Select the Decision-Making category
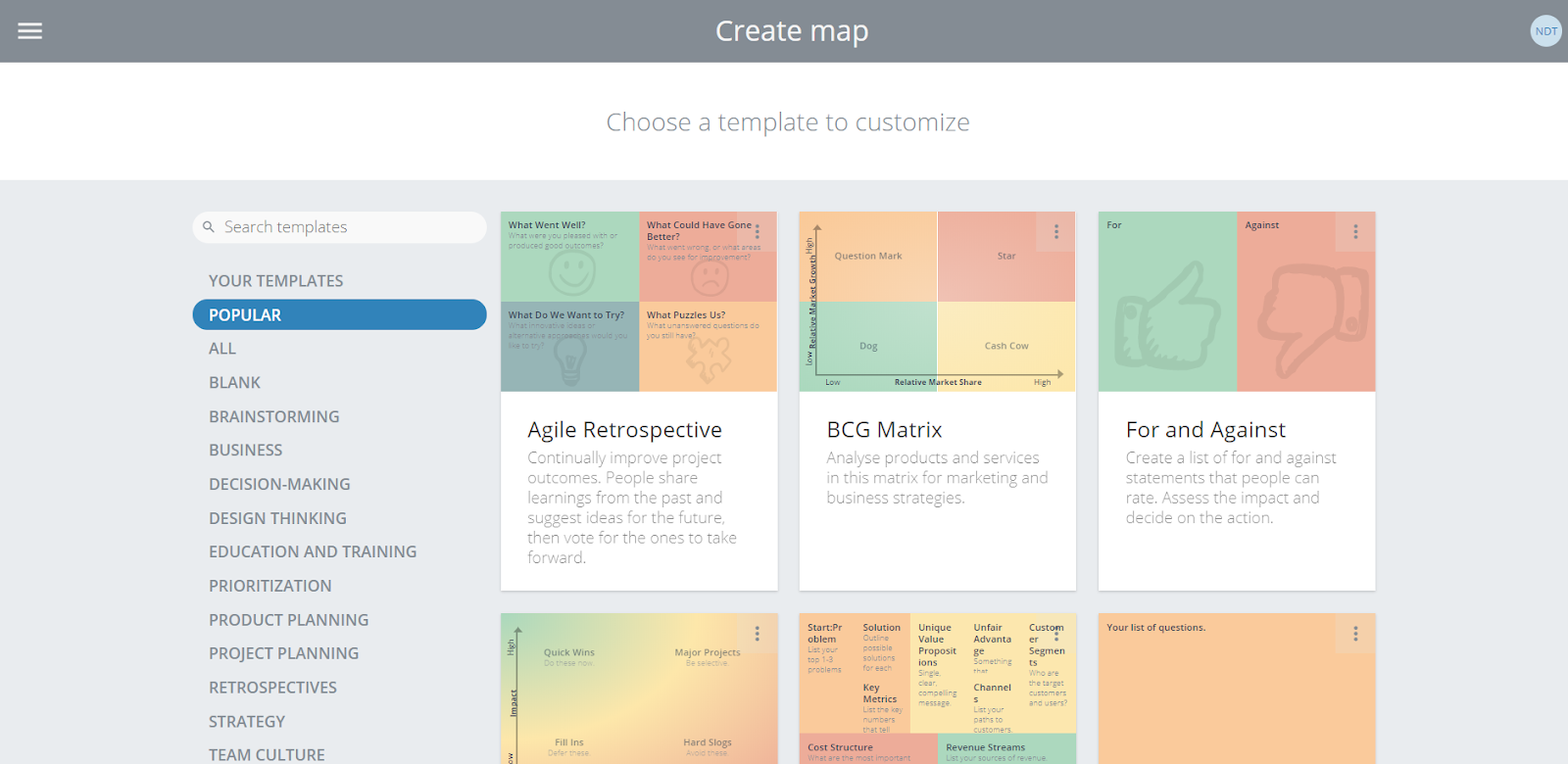Image resolution: width=1568 pixels, height=764 pixels. point(279,484)
